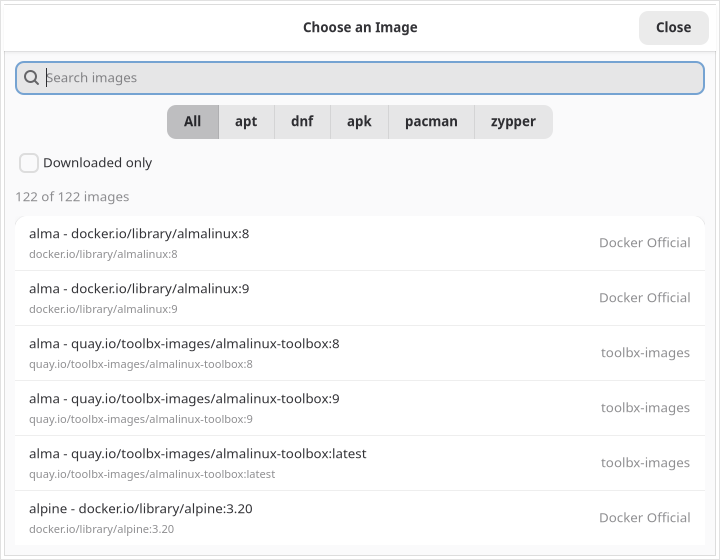Enable the Downloaded only checkbox
The image size is (720, 560).
coord(28,163)
